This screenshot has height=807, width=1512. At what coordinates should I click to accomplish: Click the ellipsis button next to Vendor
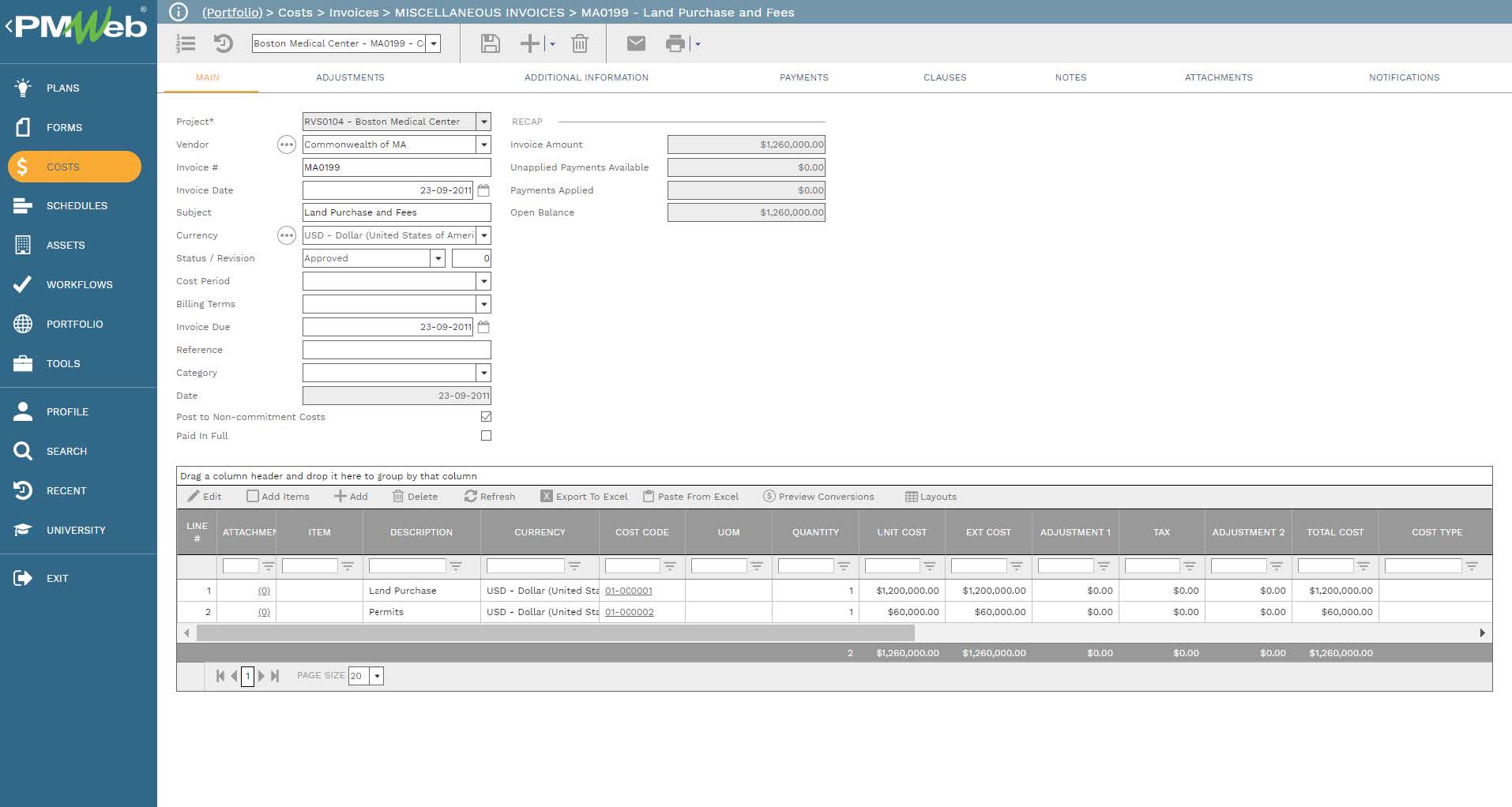[286, 145]
